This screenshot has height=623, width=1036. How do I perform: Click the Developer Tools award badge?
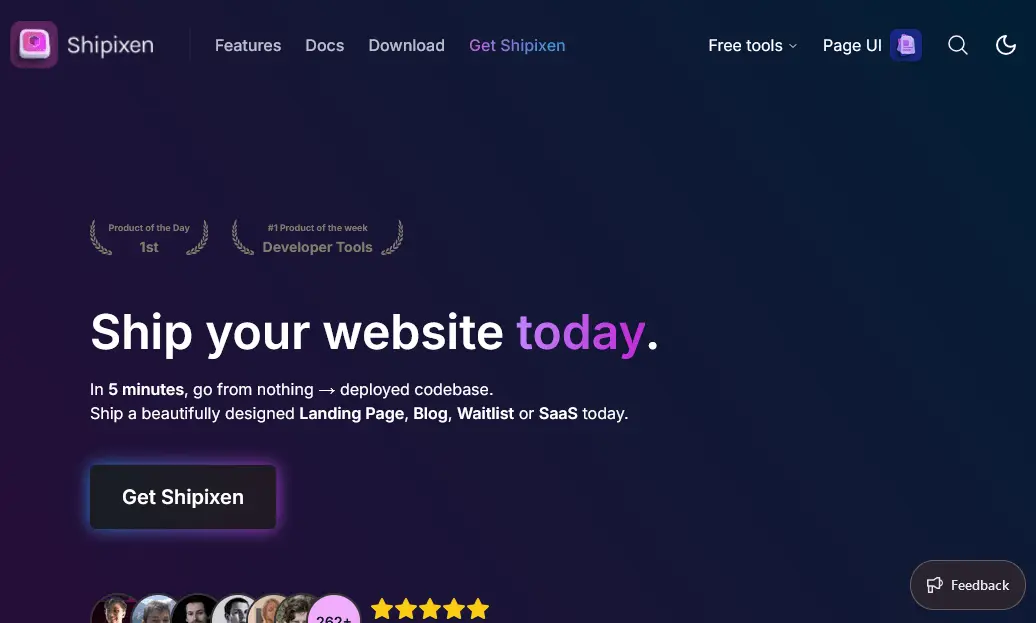317,238
